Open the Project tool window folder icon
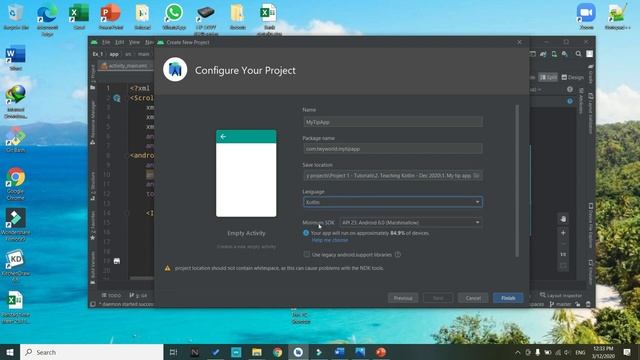Viewport: 640px width, 360px height. tap(93, 87)
